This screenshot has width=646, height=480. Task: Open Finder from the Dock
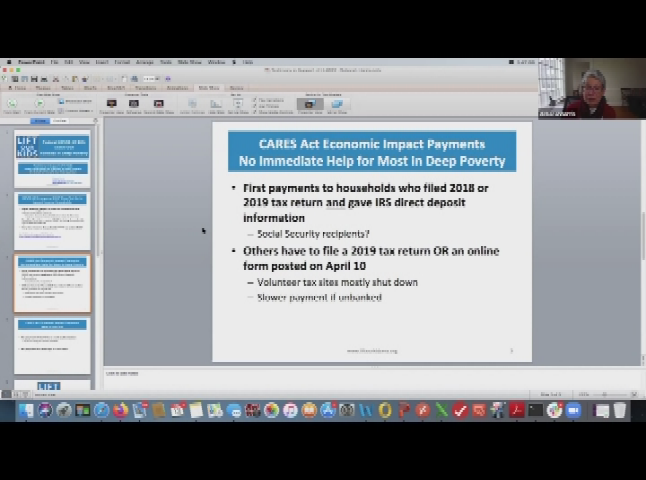coord(26,410)
